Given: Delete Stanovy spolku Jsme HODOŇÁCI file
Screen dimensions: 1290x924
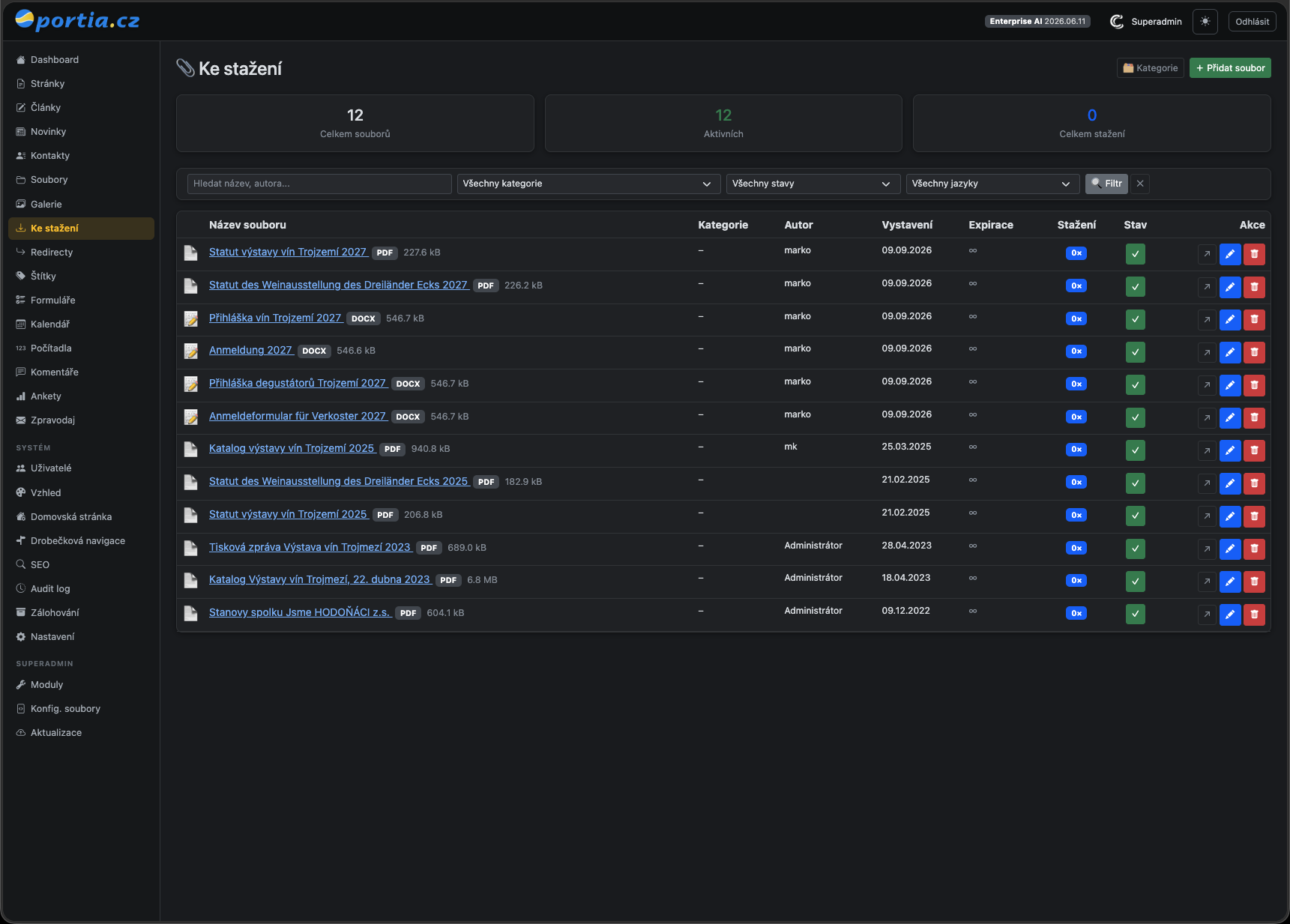Looking at the screenshot, I should pos(1254,615).
